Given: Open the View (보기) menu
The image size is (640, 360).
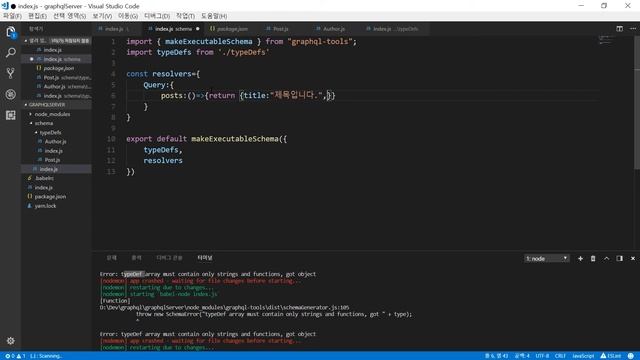Looking at the screenshot, I should (102, 16).
